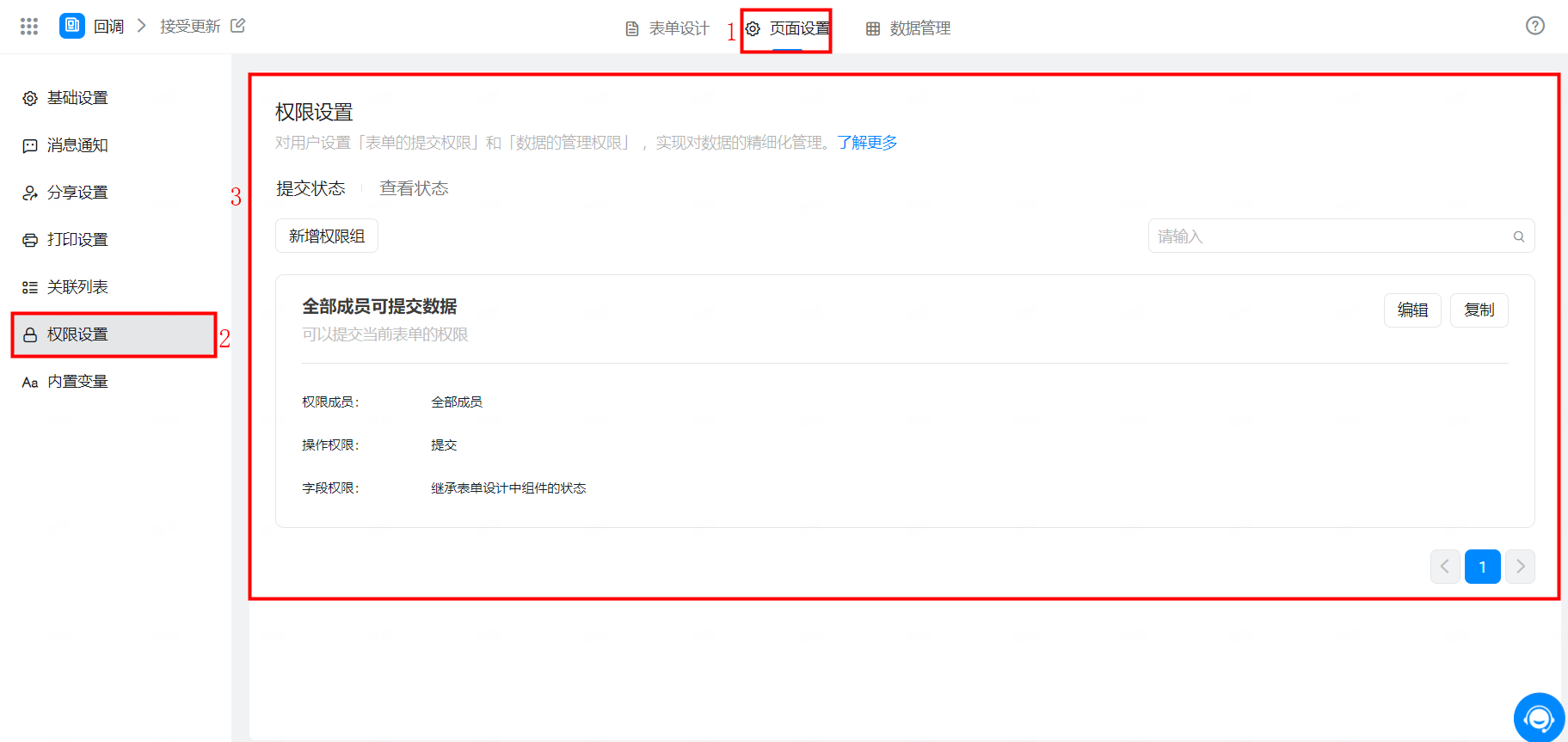1568x742 pixels.
Task: Click 全部成员 value text
Action: 457,402
